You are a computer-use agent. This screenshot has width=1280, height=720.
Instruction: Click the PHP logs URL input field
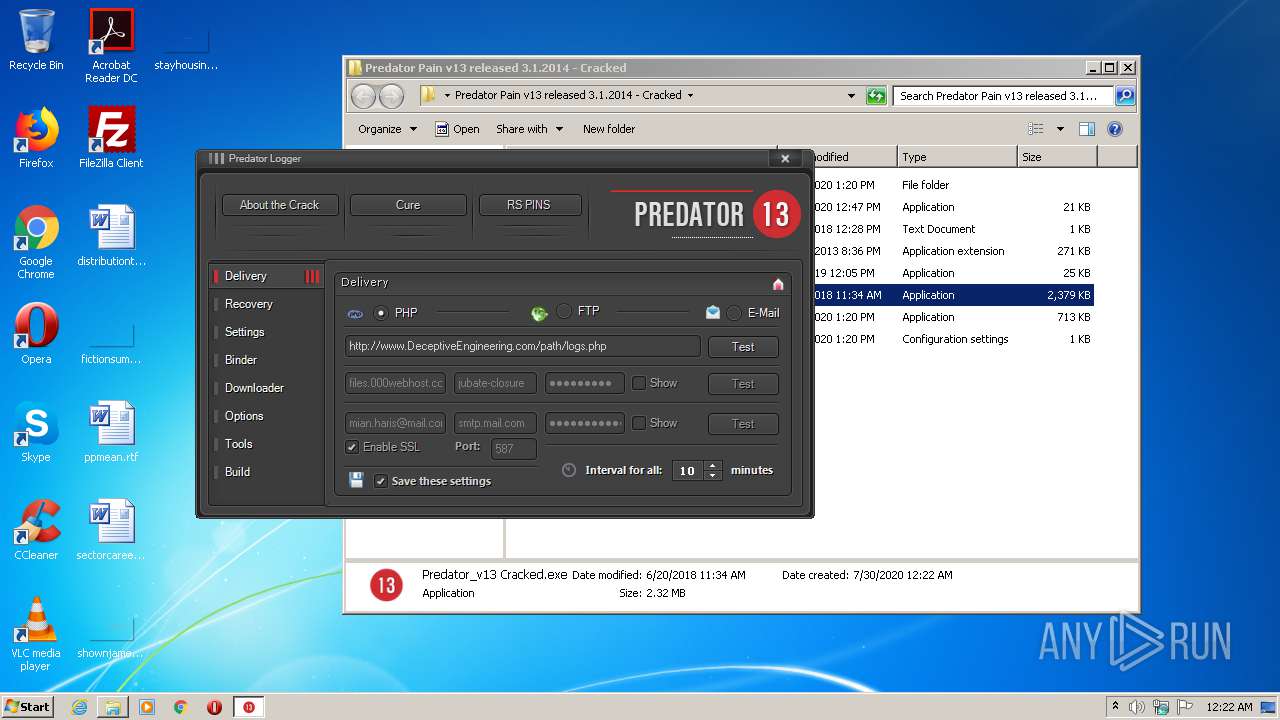[523, 346]
